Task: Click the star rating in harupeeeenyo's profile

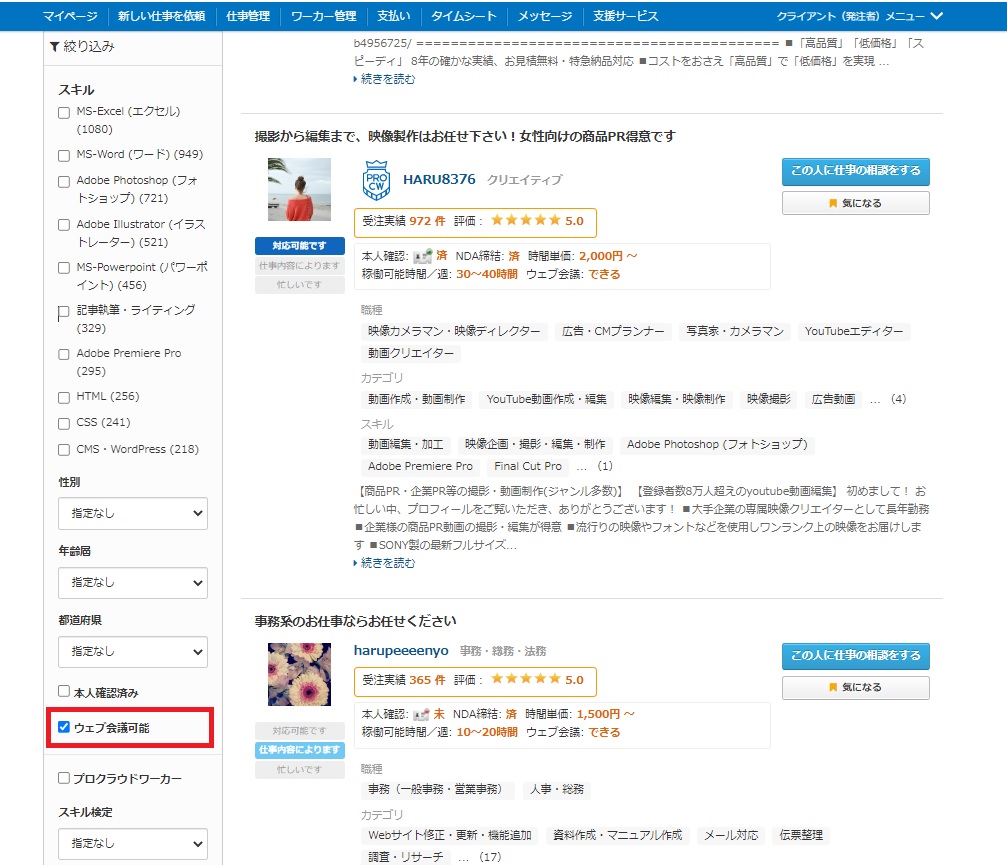Action: click(x=526, y=680)
